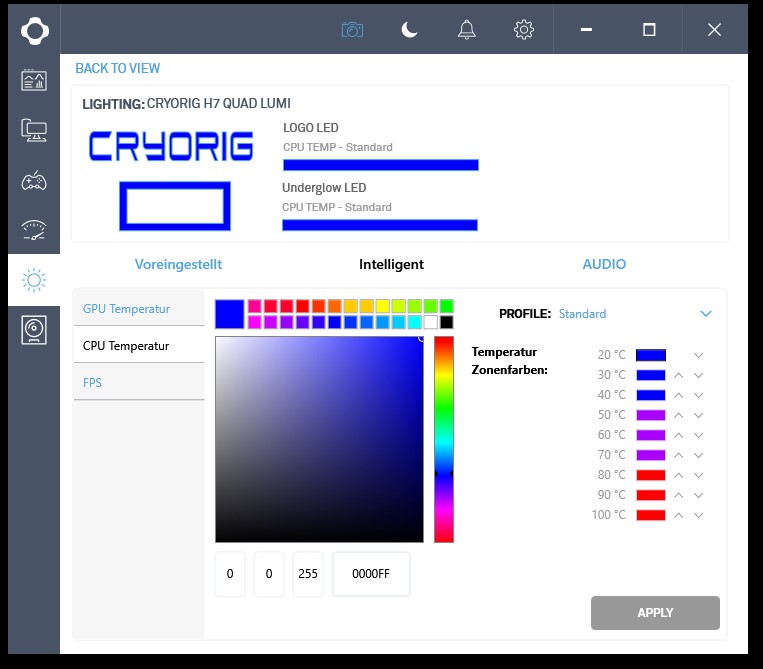Minimize the CAM window
Screen dimensions: 763x669
pos(586,30)
